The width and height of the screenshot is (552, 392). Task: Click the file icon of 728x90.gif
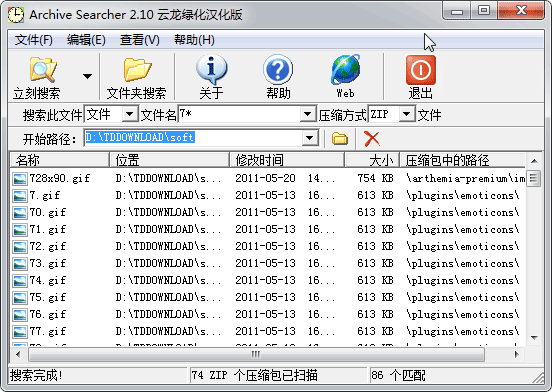pos(19,179)
